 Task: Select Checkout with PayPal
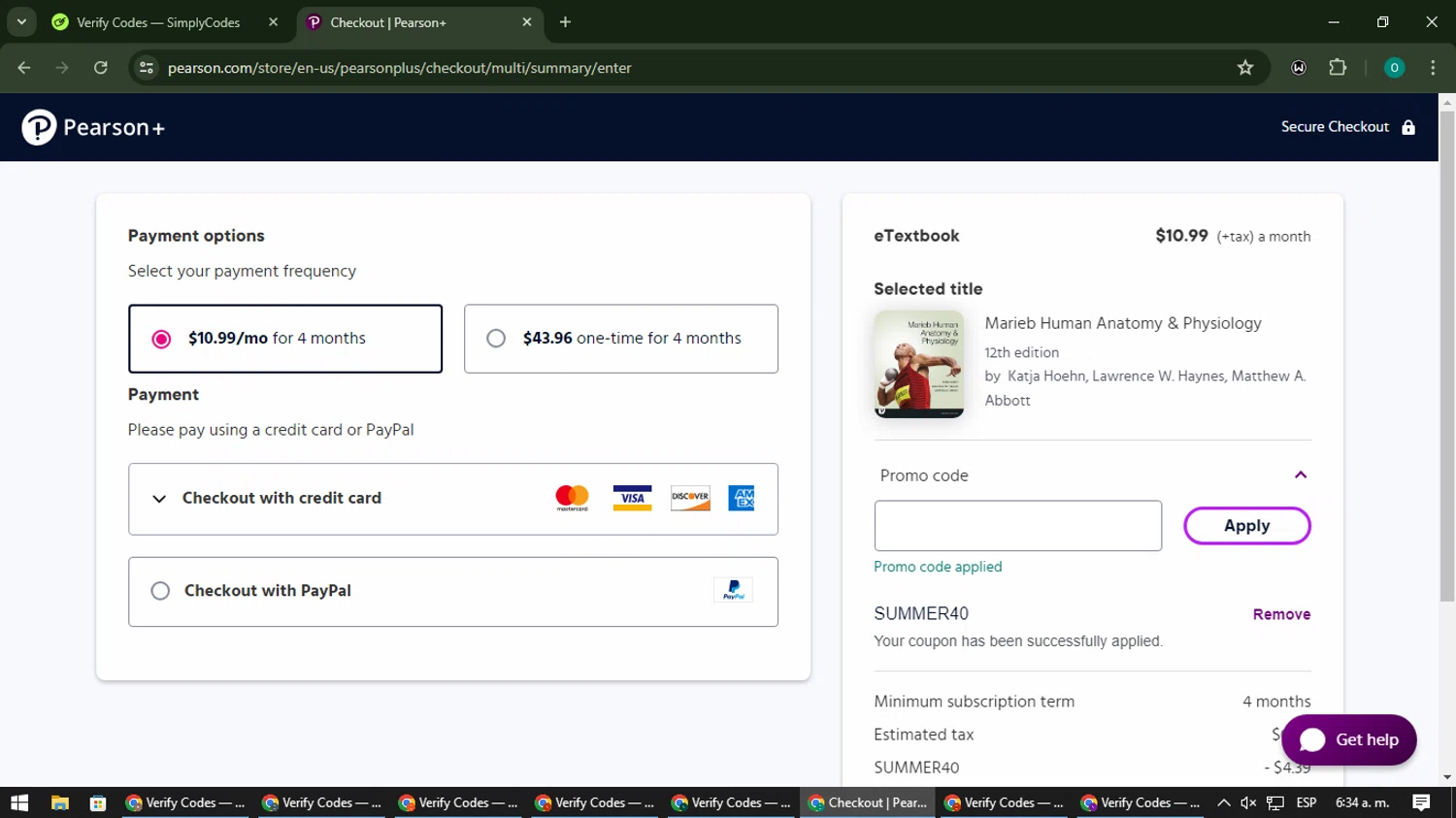coord(453,592)
